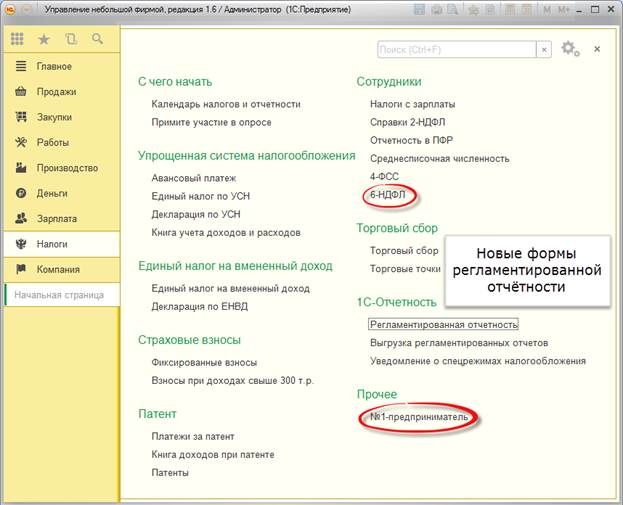Close the Налоги menu panel
The image size is (623, 505).
point(597,49)
